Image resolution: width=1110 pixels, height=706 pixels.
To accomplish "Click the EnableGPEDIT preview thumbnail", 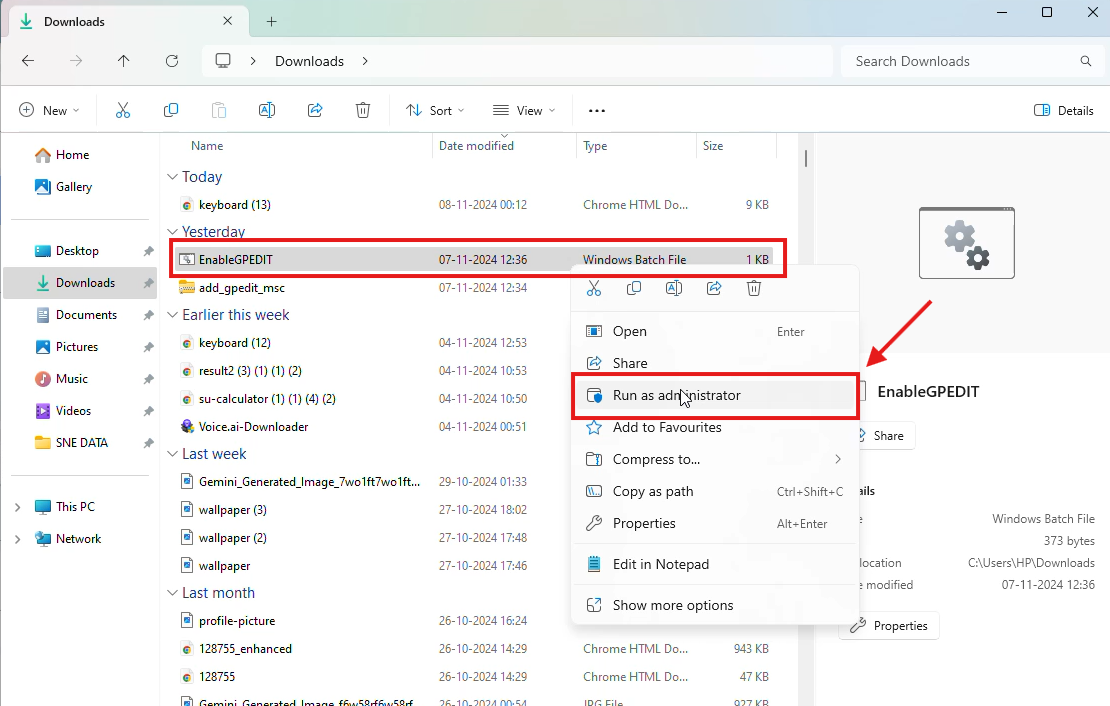I will 966,243.
